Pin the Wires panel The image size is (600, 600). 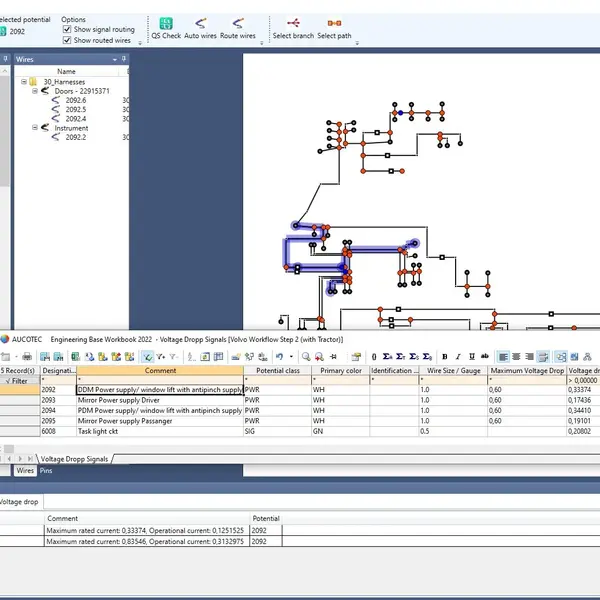pyautogui.click(x=125, y=59)
